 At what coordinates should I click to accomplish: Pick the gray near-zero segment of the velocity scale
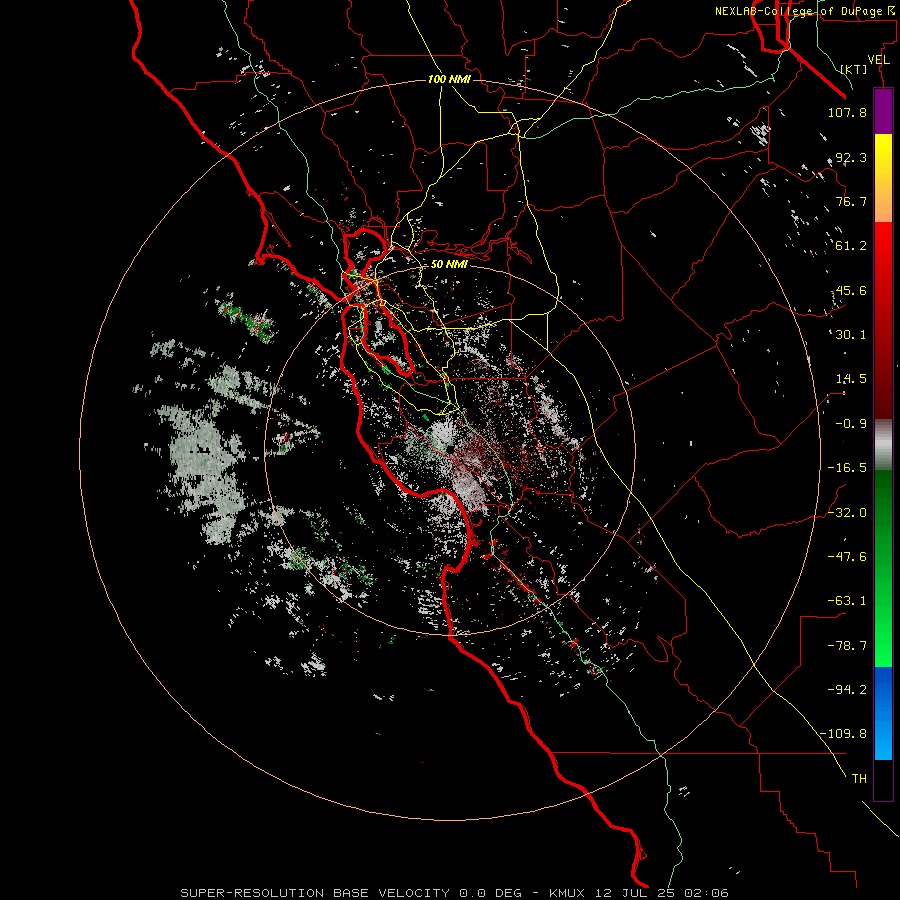883,445
